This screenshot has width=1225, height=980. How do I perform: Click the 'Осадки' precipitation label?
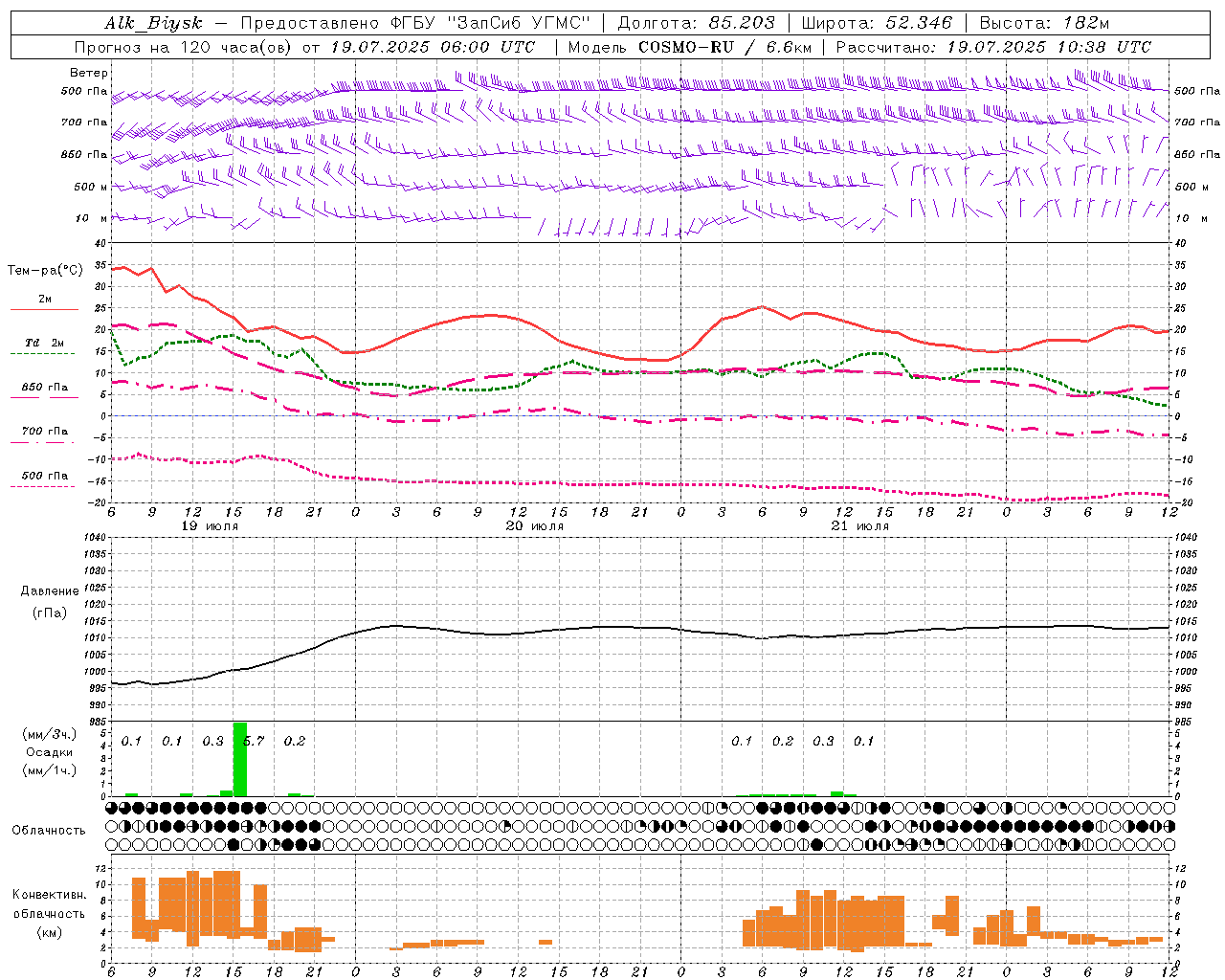pyautogui.click(x=50, y=752)
